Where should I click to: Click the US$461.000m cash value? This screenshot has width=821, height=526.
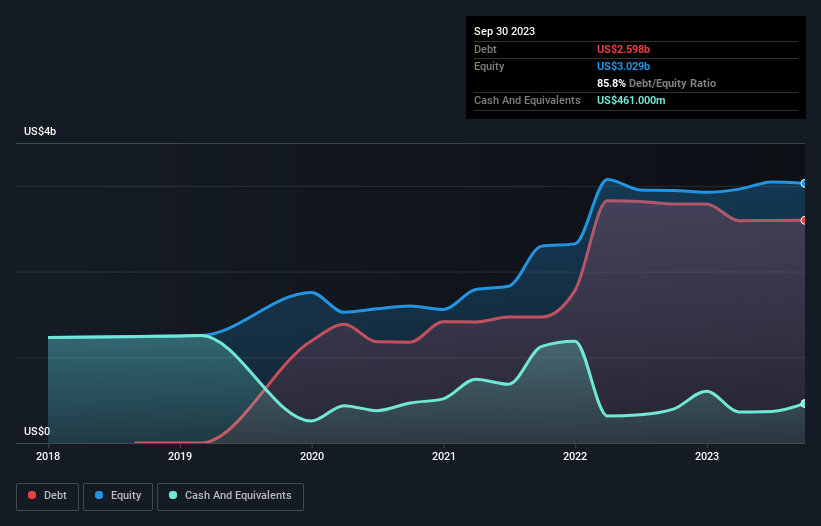[x=631, y=100]
